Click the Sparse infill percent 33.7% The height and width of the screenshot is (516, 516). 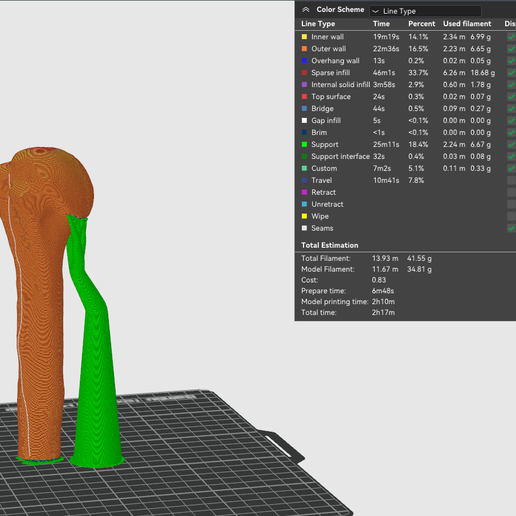[x=418, y=73]
